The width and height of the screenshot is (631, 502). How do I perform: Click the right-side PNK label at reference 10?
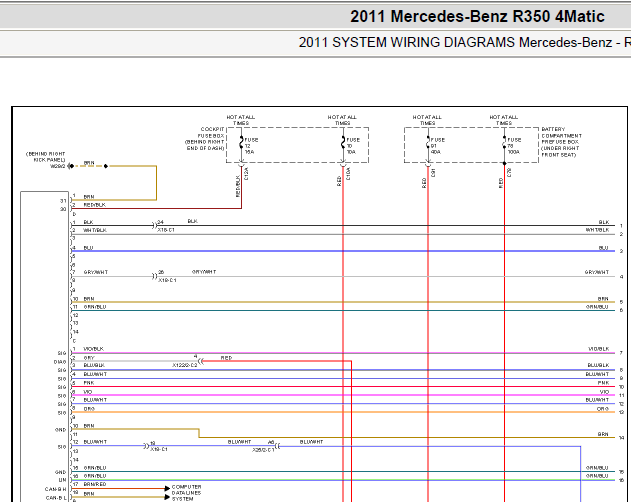[x=604, y=383]
